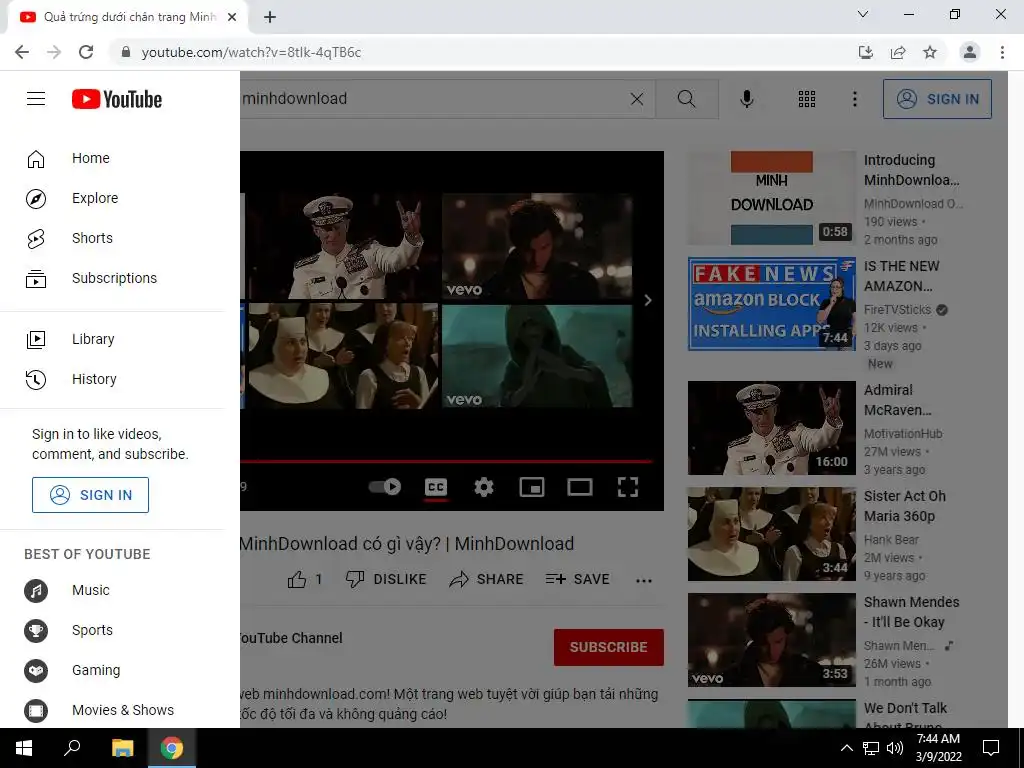
Task: Search by voice with microphone icon
Action: [x=746, y=99]
